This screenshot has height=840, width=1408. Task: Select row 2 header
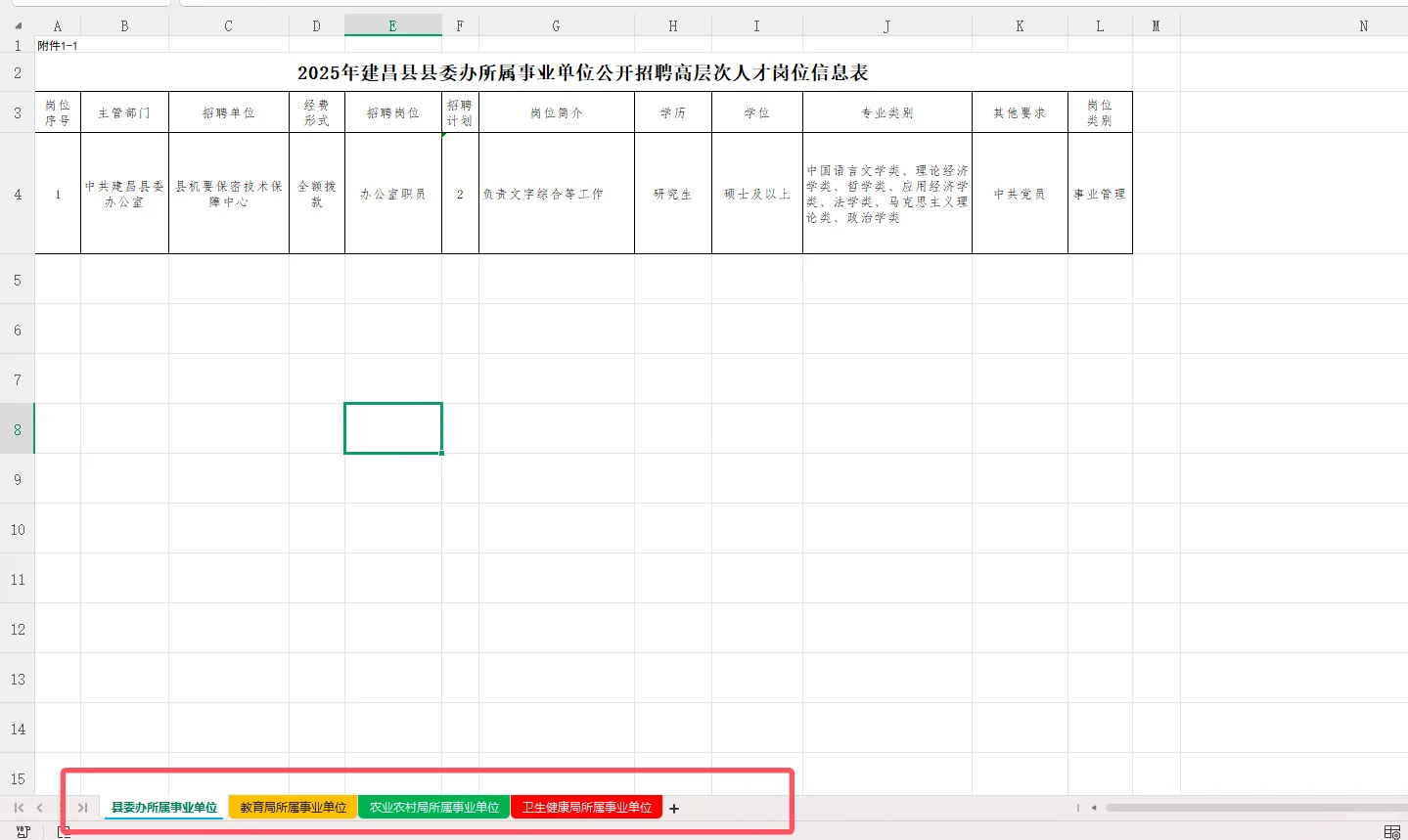tap(18, 72)
